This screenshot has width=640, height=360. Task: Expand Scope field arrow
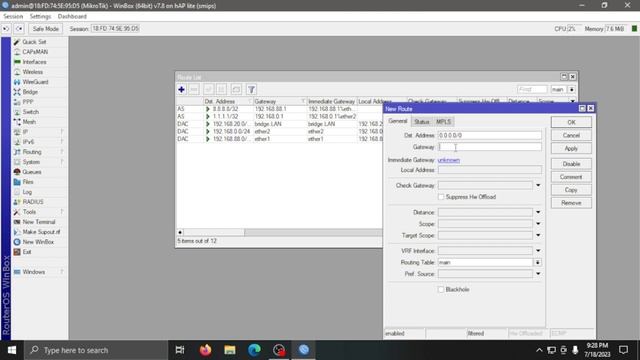(x=538, y=224)
